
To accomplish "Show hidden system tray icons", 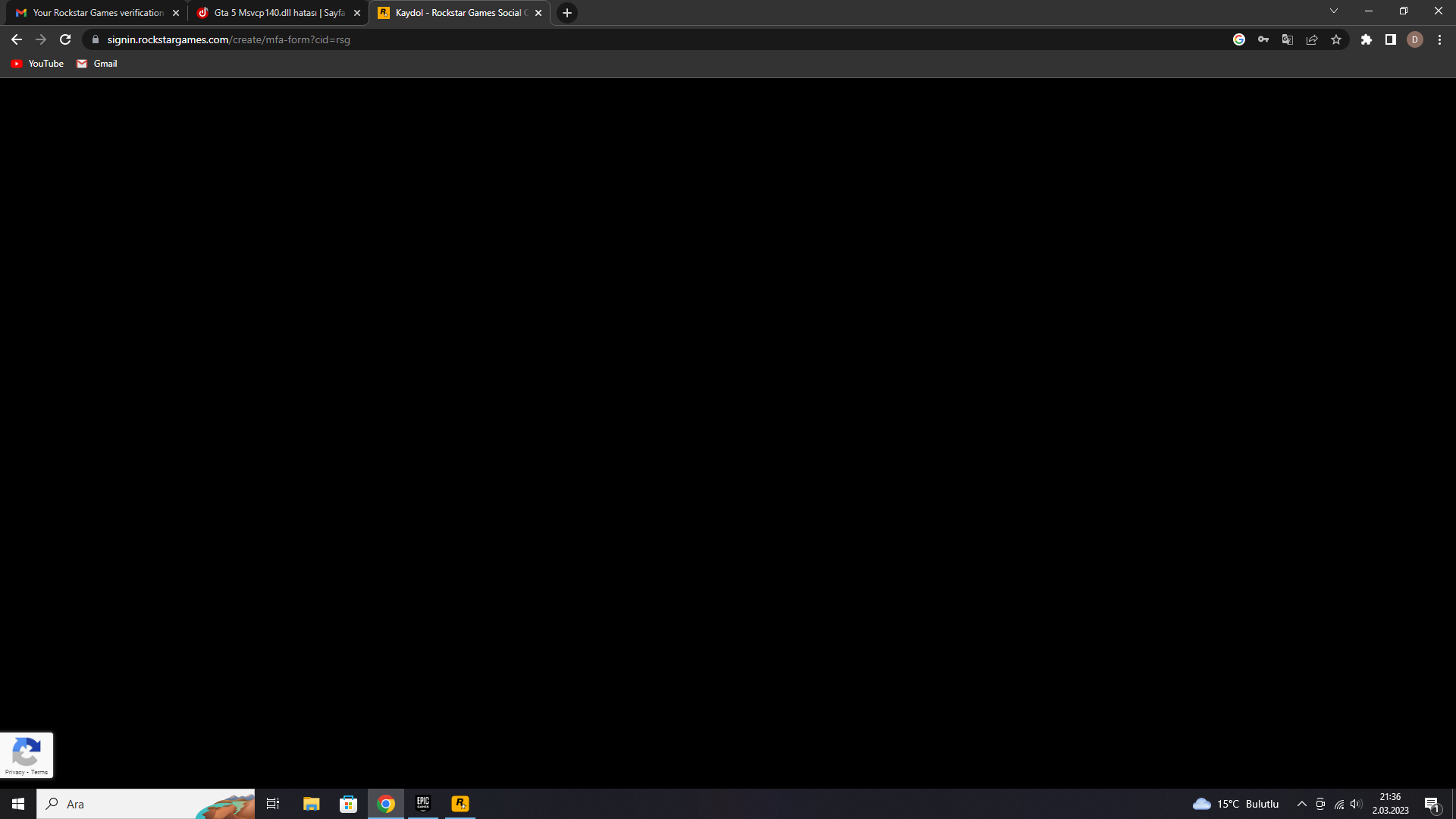I will (1302, 804).
